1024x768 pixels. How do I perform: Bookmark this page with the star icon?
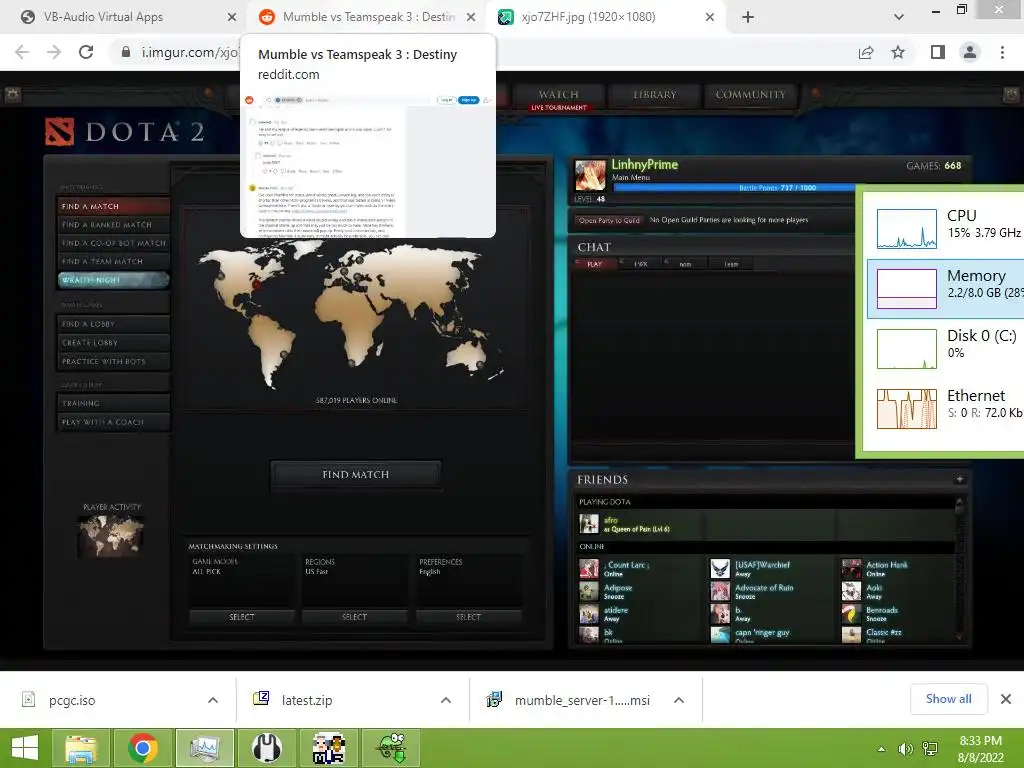click(x=898, y=52)
